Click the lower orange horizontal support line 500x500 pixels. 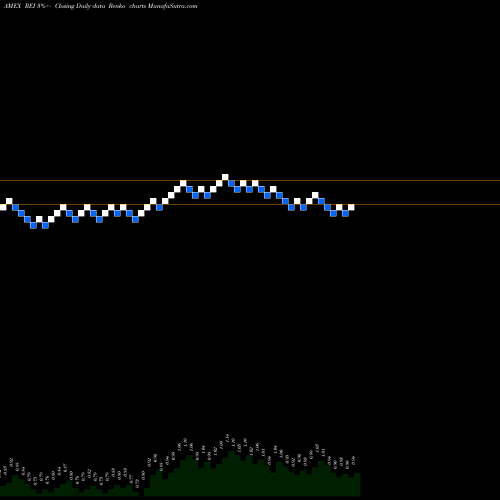(250, 204)
